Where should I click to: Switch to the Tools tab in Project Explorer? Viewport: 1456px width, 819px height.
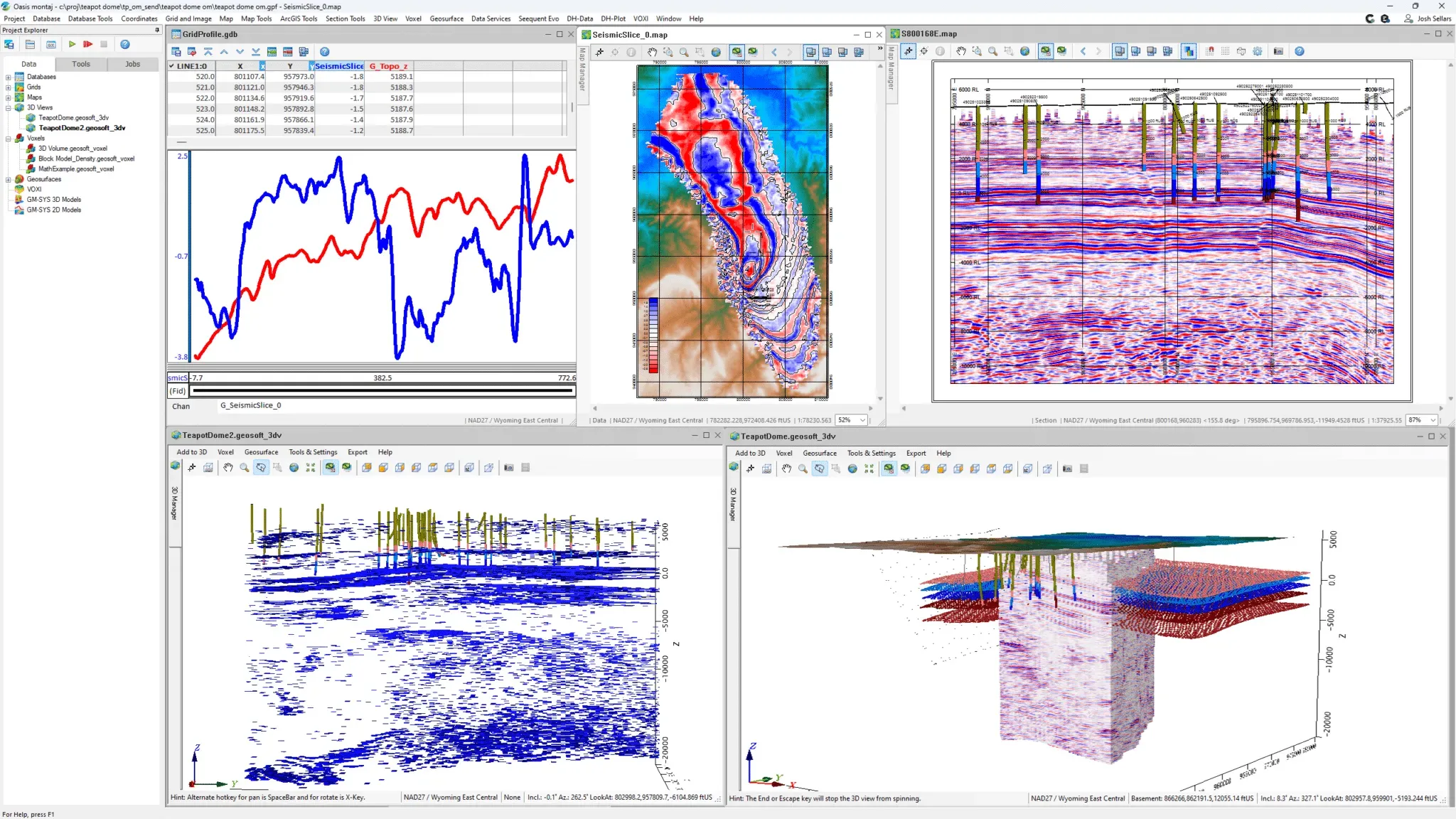[81, 64]
